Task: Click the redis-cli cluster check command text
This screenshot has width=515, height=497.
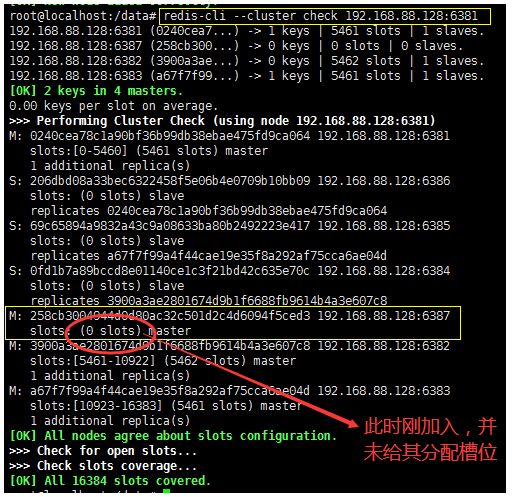Action: click(321, 16)
